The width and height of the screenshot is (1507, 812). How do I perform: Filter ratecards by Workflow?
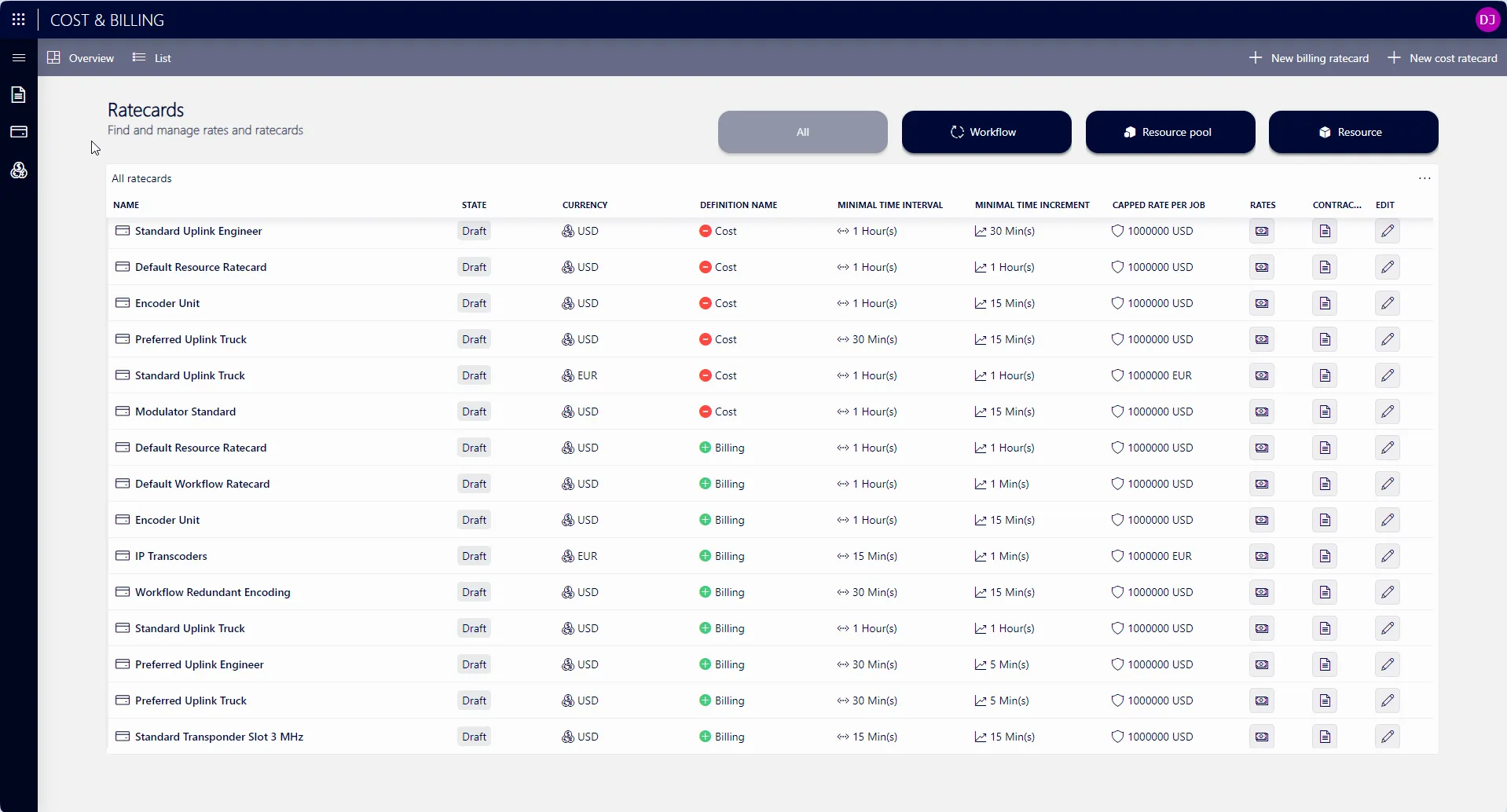[x=986, y=132]
